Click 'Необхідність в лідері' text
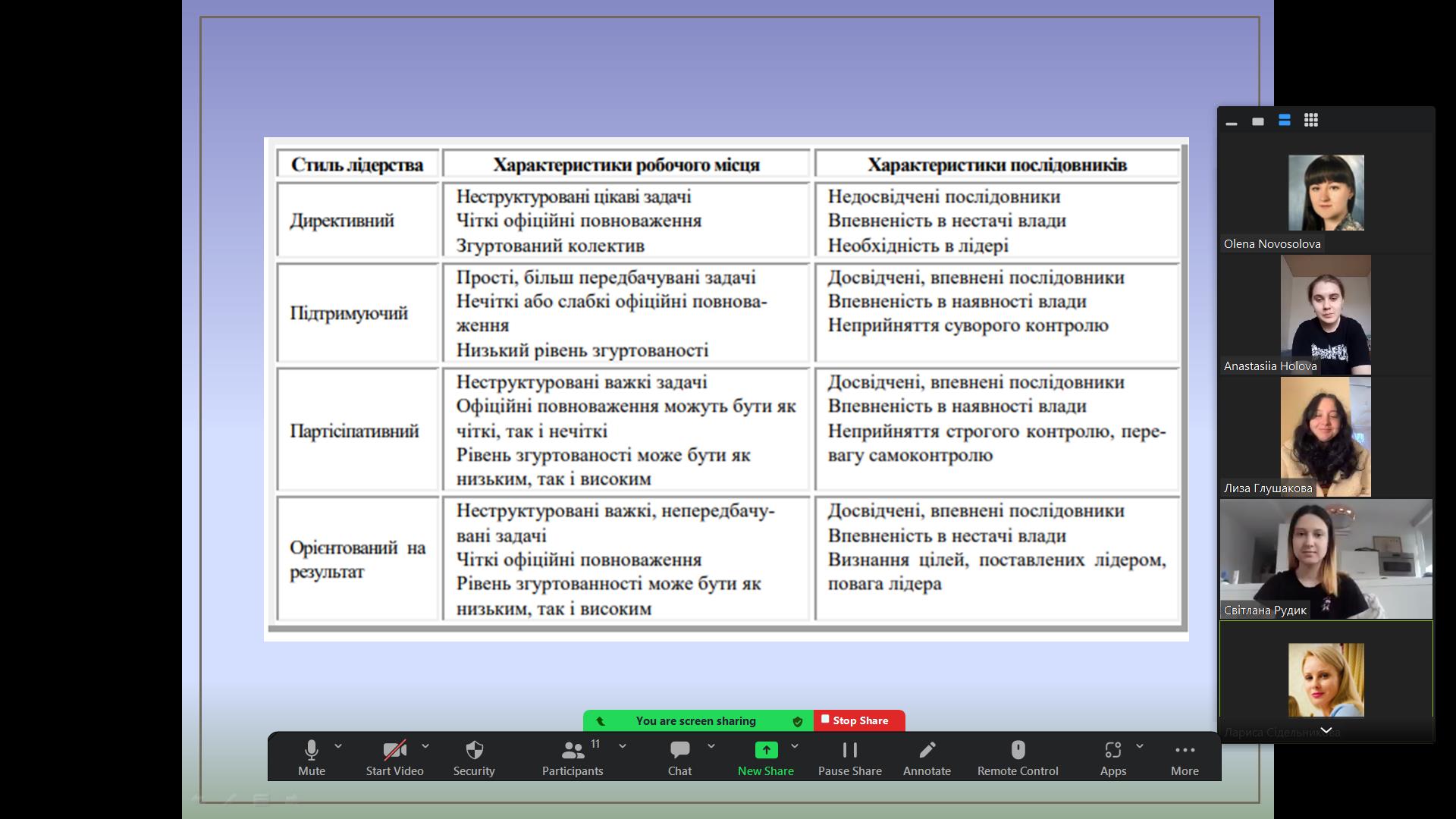Screen dimensions: 1456x819 coord(918,246)
